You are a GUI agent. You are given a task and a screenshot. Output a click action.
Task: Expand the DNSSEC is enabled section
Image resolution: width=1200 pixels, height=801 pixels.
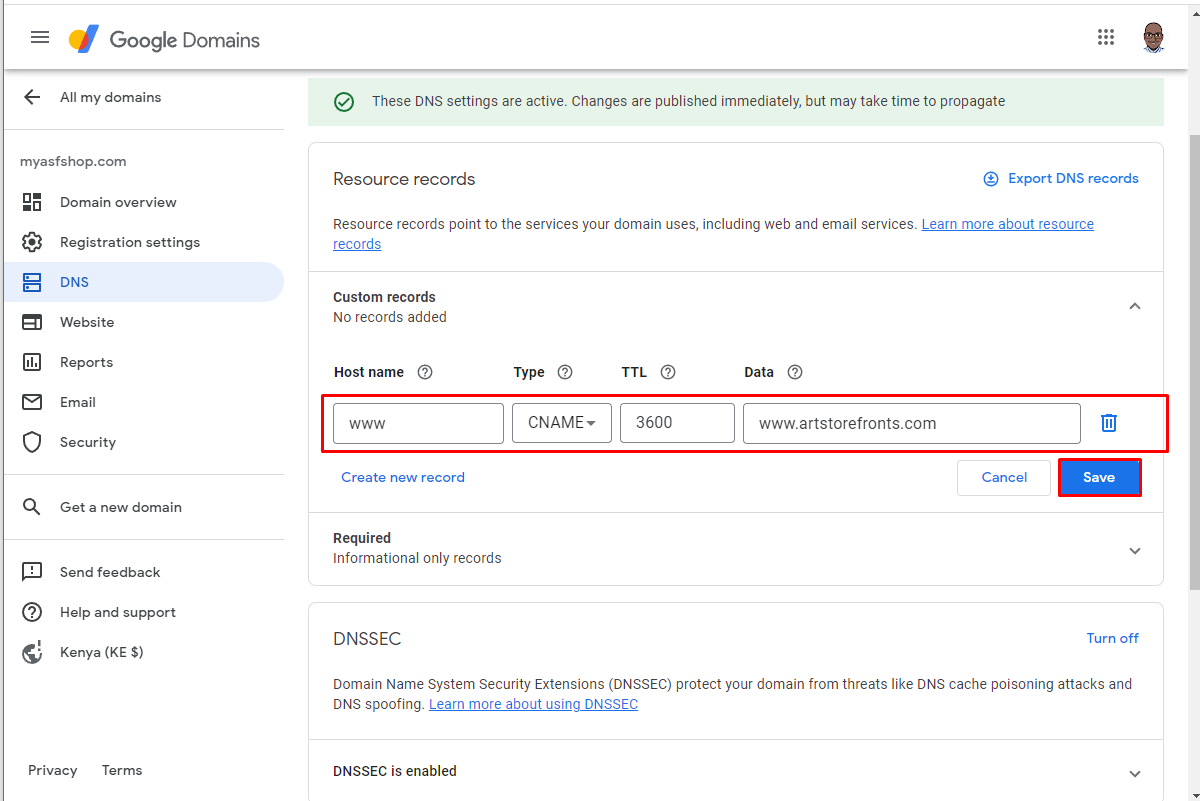coord(1134,771)
